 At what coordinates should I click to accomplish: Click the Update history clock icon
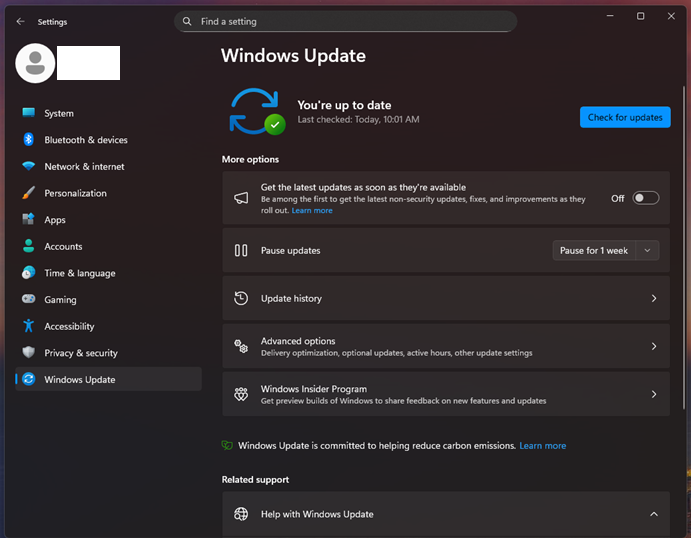(x=241, y=298)
